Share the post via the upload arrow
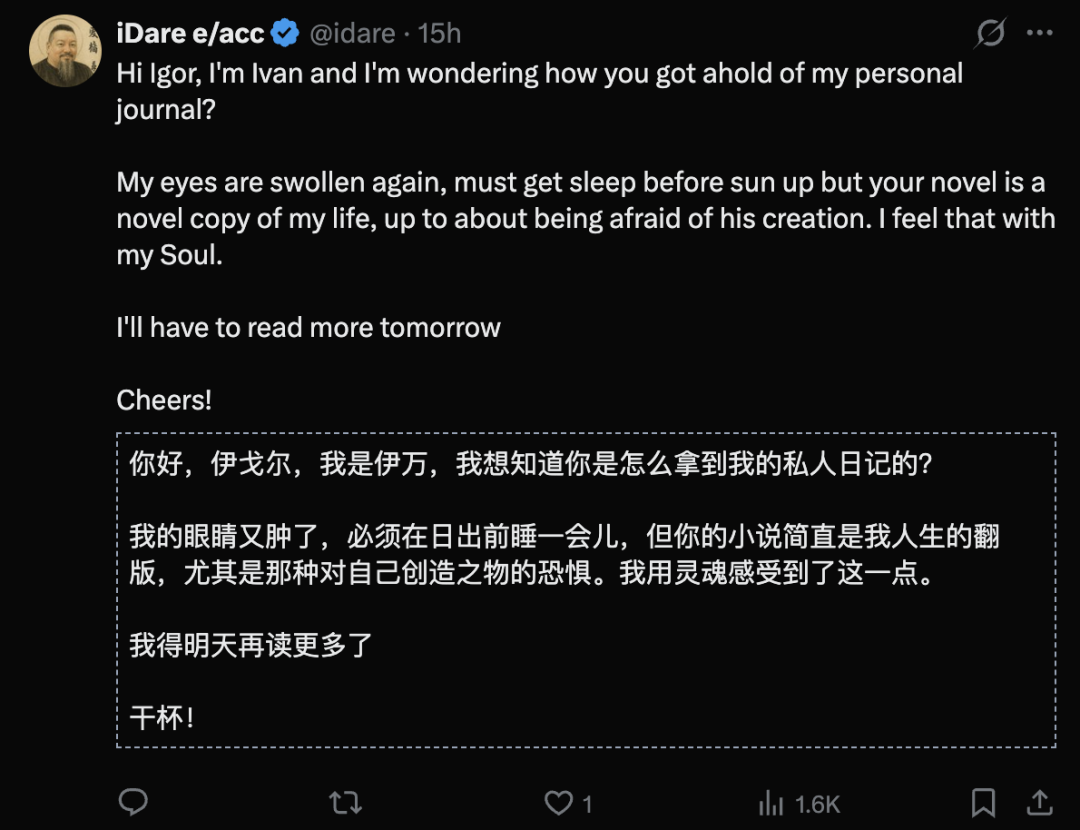This screenshot has height=830, width=1080. [1039, 802]
